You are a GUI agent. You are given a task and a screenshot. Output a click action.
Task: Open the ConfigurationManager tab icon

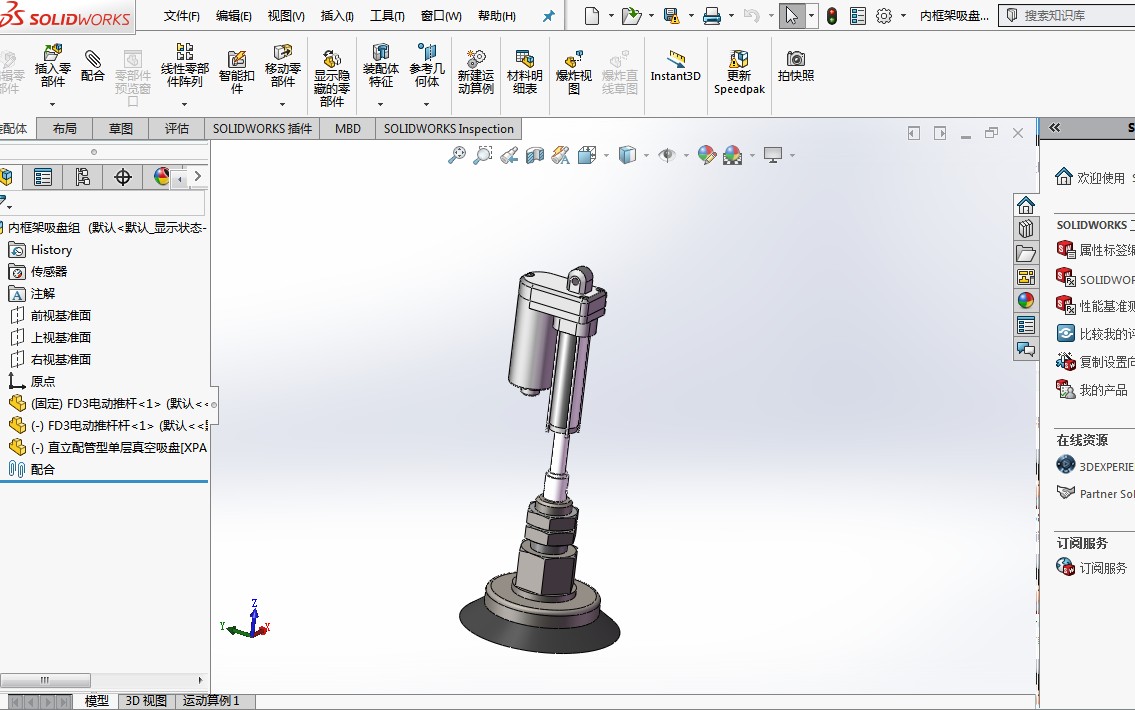[83, 177]
